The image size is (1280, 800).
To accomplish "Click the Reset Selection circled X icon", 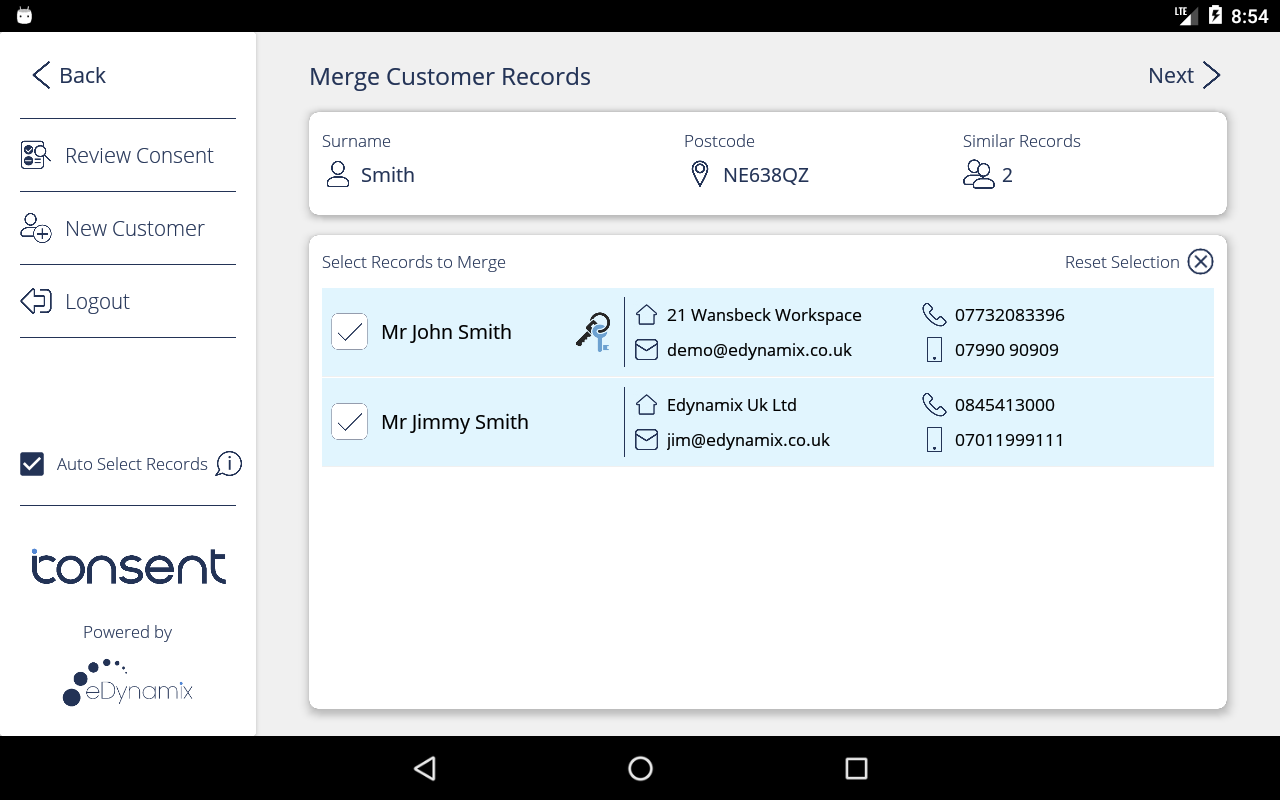I will [x=1200, y=262].
